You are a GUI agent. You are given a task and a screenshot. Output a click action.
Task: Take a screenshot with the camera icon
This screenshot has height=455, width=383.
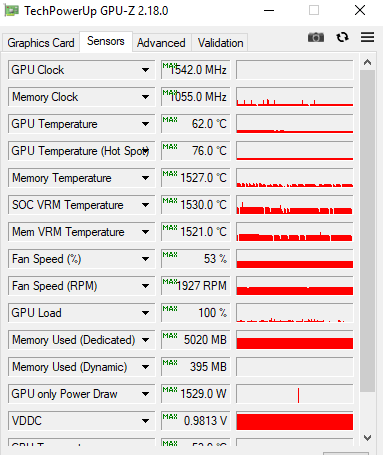pyautogui.click(x=316, y=37)
